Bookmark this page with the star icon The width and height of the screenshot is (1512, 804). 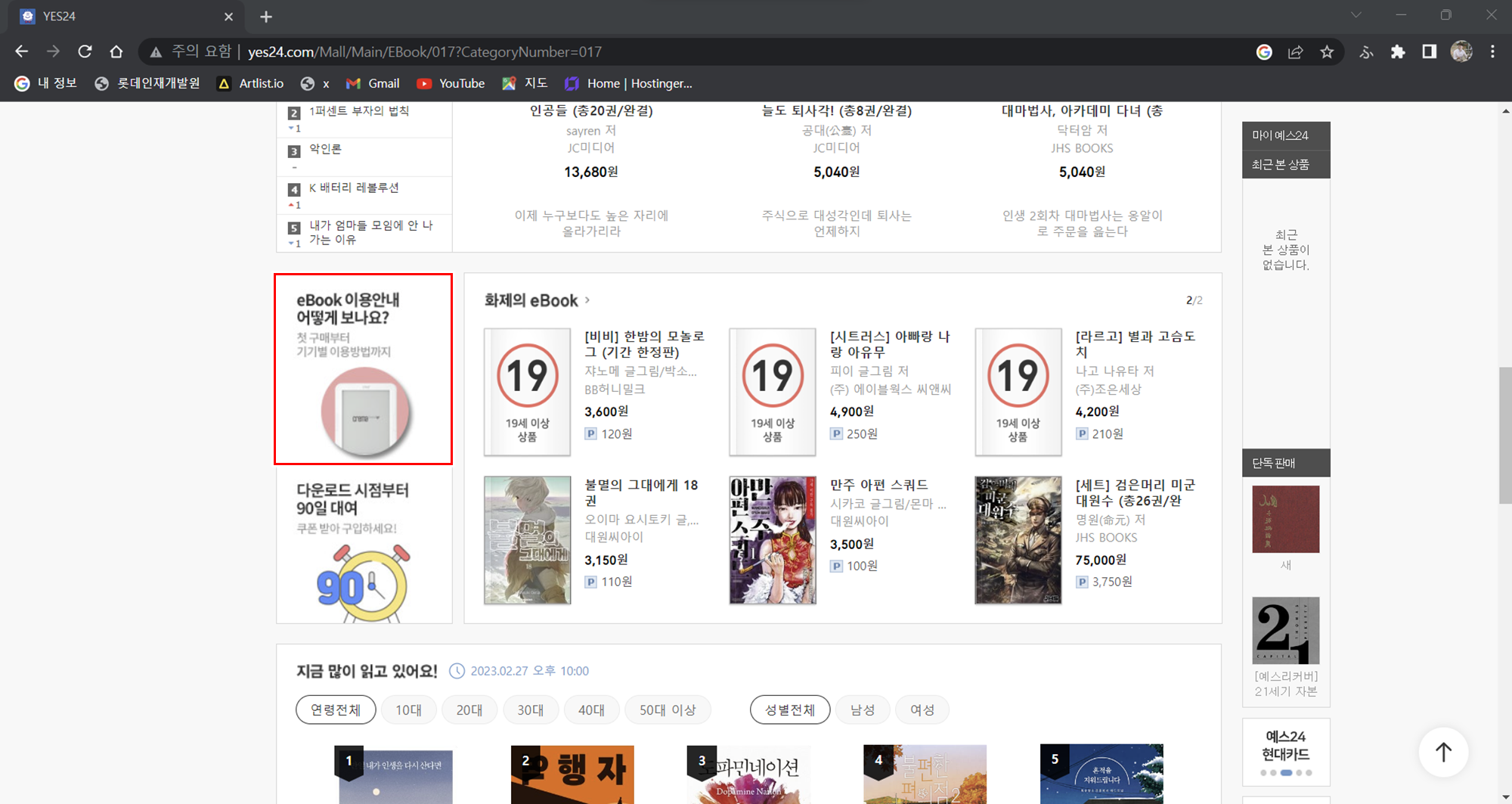1327,51
